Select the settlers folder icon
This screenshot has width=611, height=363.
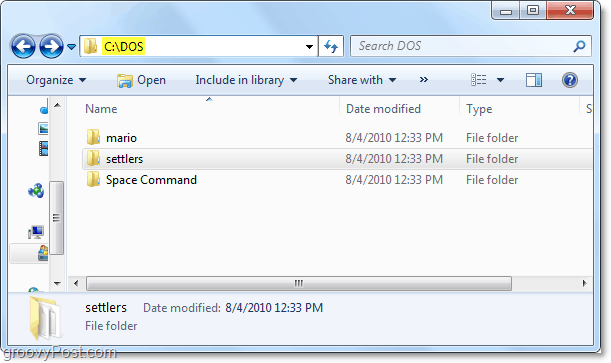click(94, 159)
